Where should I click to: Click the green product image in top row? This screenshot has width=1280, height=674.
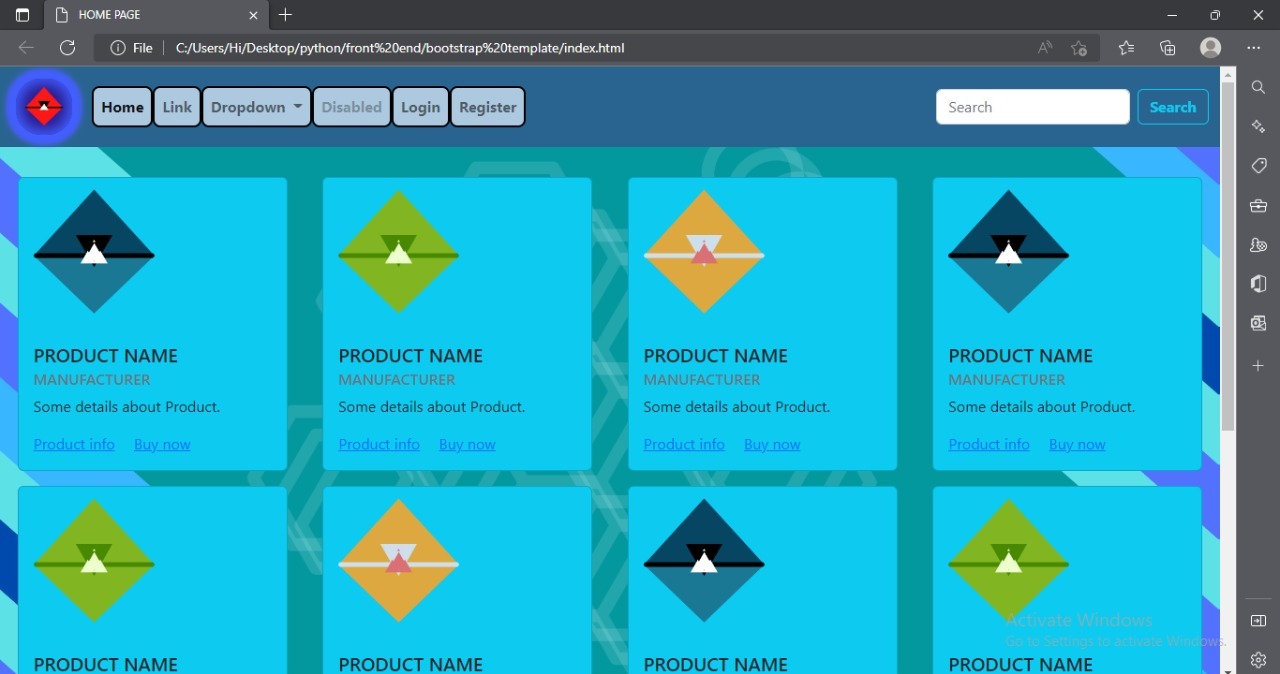[399, 252]
